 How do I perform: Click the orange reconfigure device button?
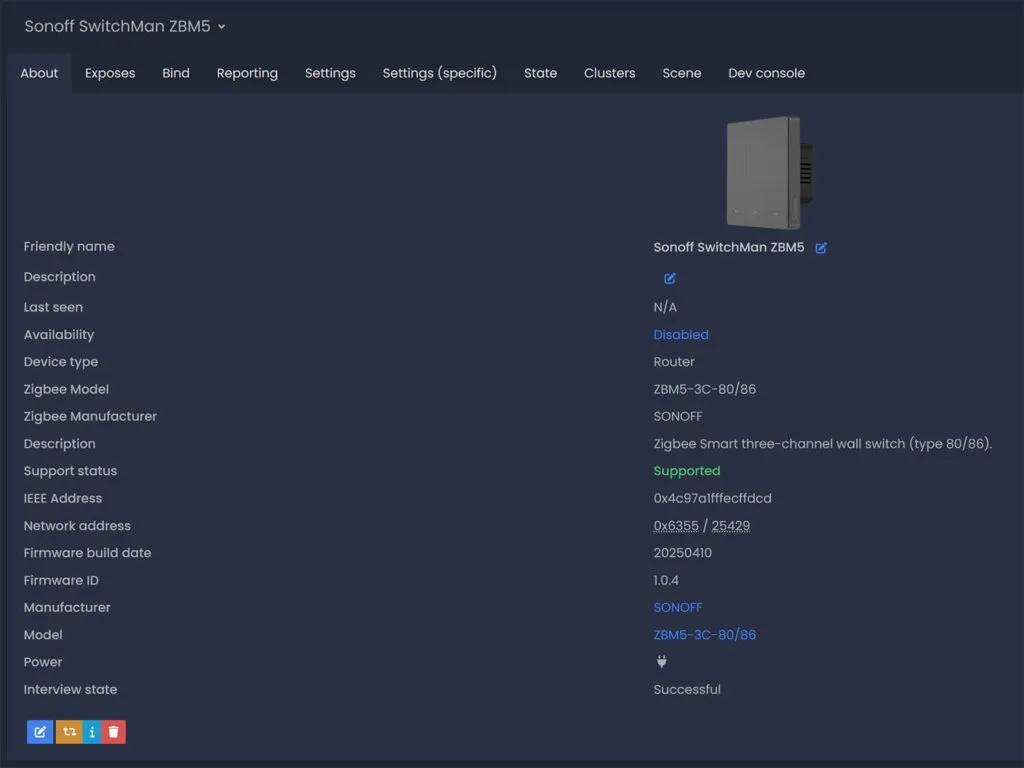pyautogui.click(x=69, y=732)
